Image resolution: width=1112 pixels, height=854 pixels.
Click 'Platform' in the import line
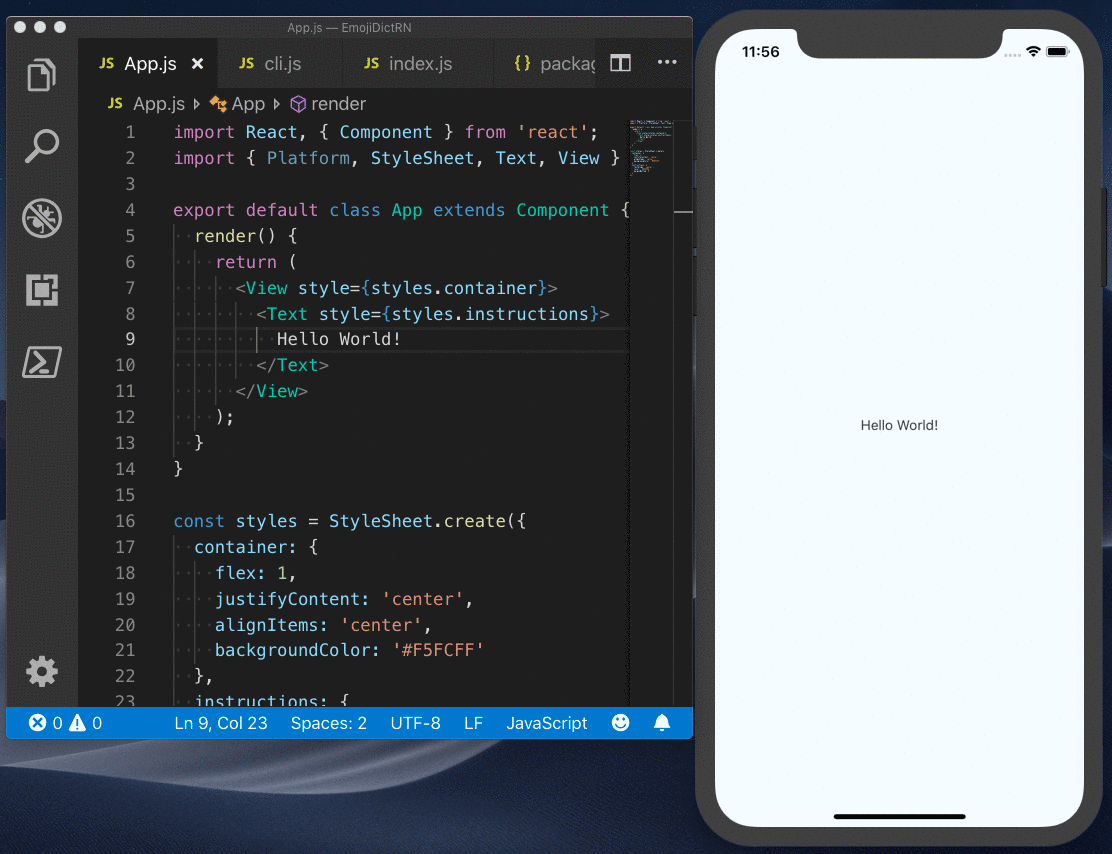(308, 157)
